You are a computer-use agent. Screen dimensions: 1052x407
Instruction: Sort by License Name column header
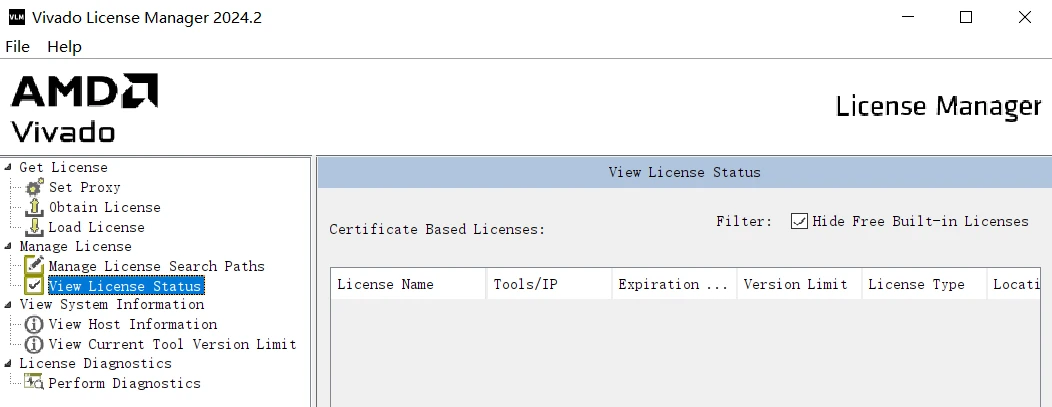[386, 284]
